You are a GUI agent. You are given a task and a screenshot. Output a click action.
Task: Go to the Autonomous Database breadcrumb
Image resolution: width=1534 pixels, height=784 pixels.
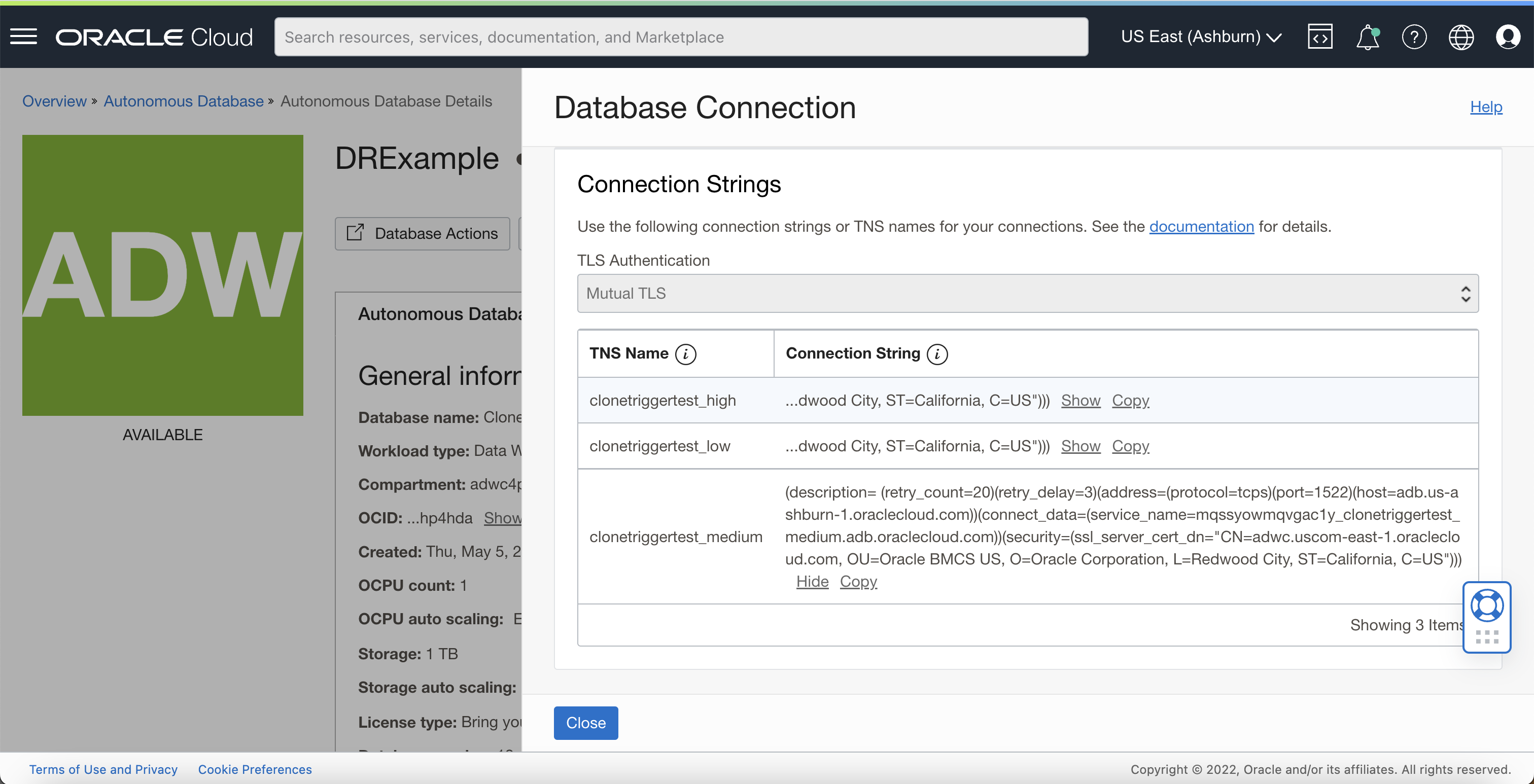click(x=184, y=101)
